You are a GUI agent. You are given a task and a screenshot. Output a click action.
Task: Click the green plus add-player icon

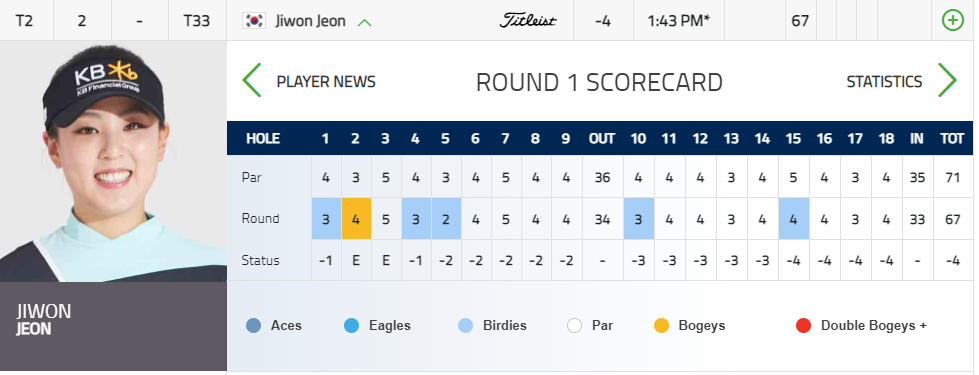pyautogui.click(x=952, y=21)
